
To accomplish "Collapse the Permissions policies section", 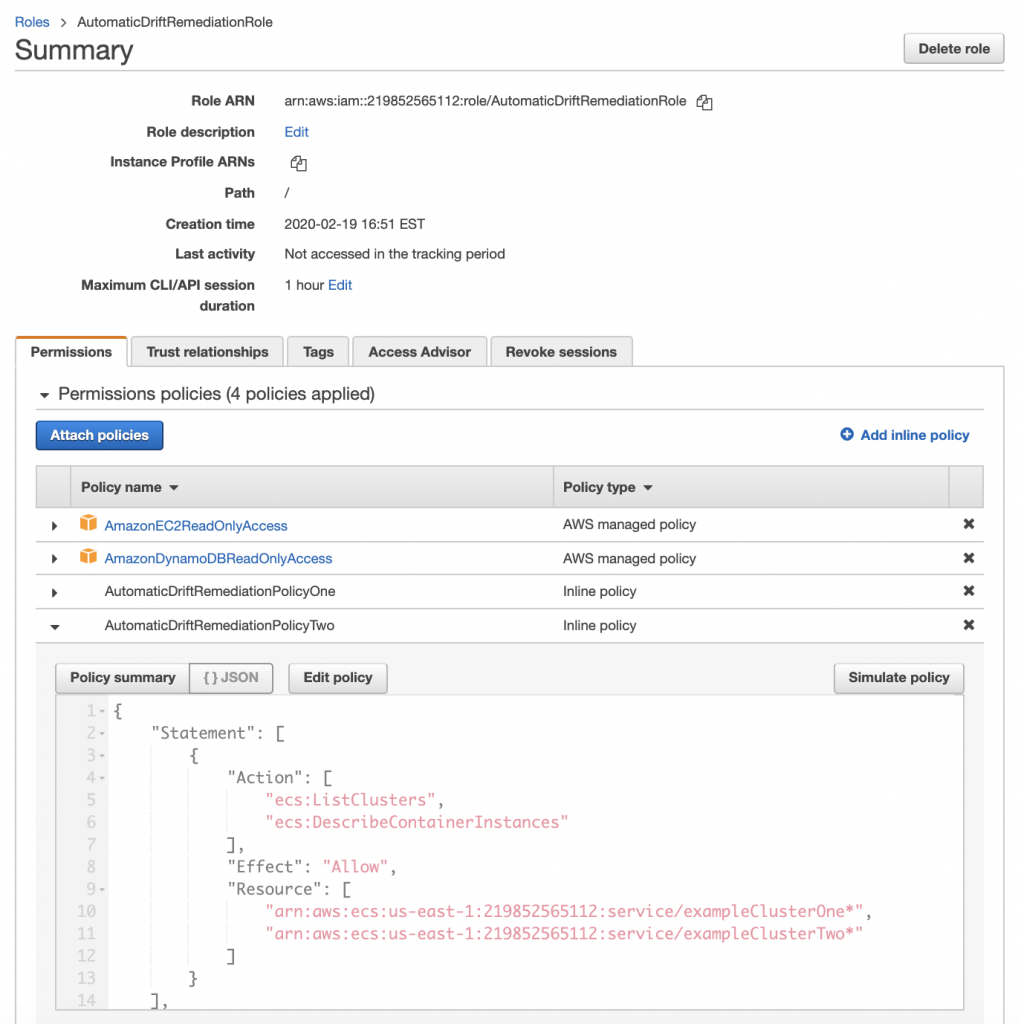I will tap(44, 395).
